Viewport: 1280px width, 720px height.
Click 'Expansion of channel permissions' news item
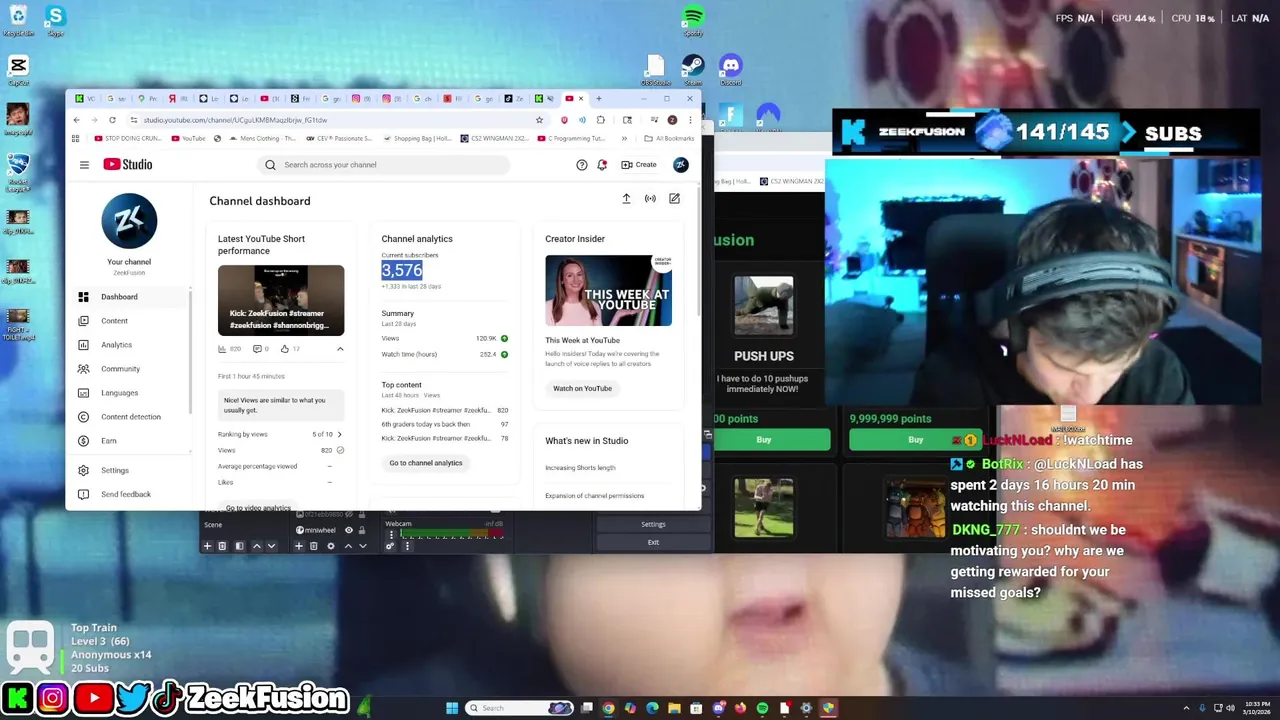tap(594, 496)
